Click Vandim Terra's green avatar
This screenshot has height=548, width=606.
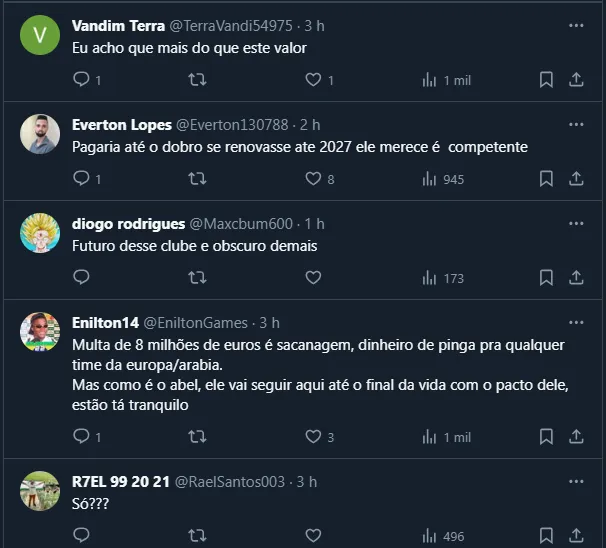(x=40, y=36)
